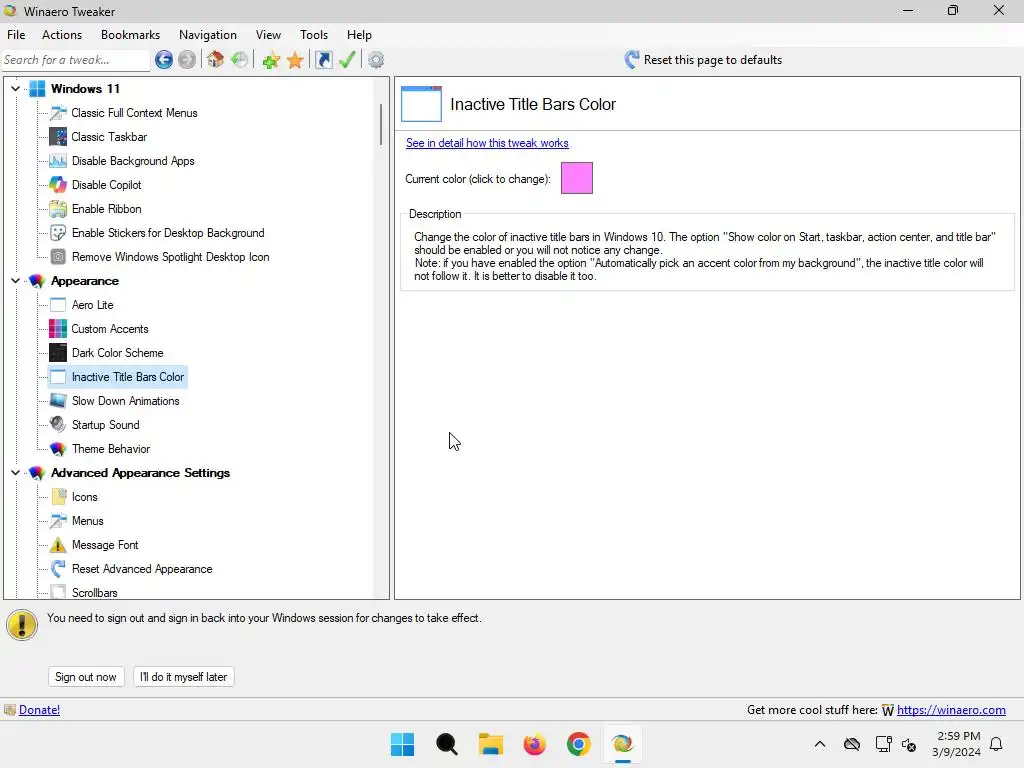Click Reset this page to defaults
Viewport: 1024px width, 768px height.
(703, 60)
